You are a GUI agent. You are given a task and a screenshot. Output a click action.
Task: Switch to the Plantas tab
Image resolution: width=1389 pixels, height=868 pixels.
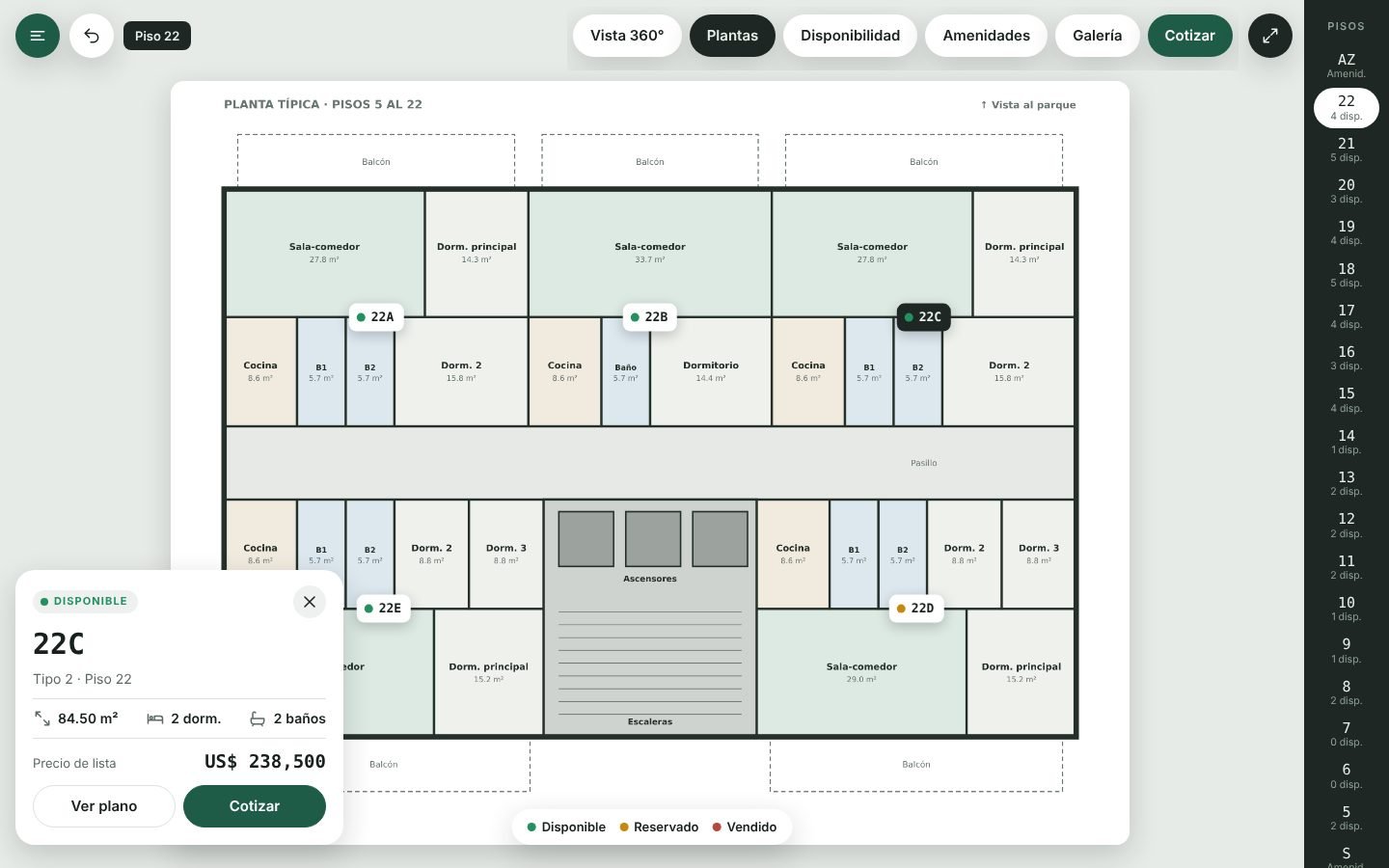[x=732, y=36]
